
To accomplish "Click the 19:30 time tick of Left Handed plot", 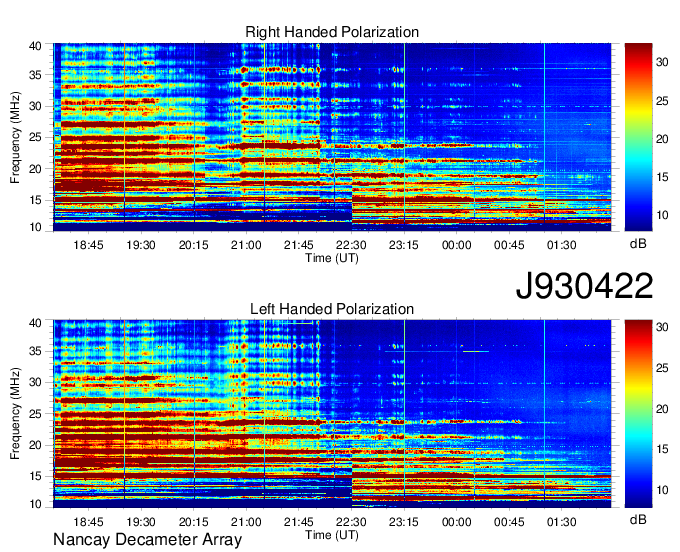I will (141, 522).
